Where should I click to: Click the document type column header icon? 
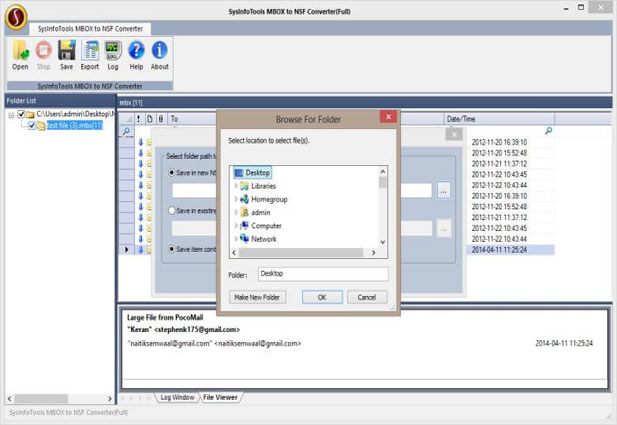point(150,118)
